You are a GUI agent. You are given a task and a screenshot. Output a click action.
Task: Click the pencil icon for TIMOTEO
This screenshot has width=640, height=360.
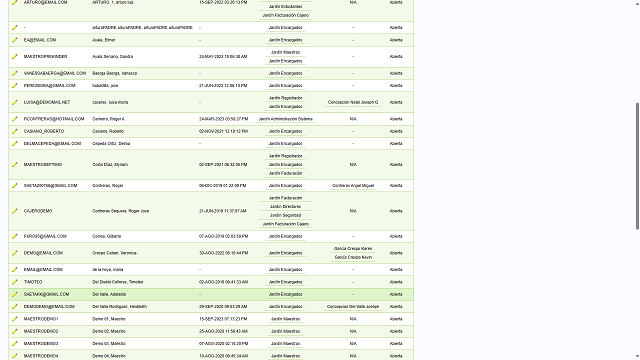15,282
